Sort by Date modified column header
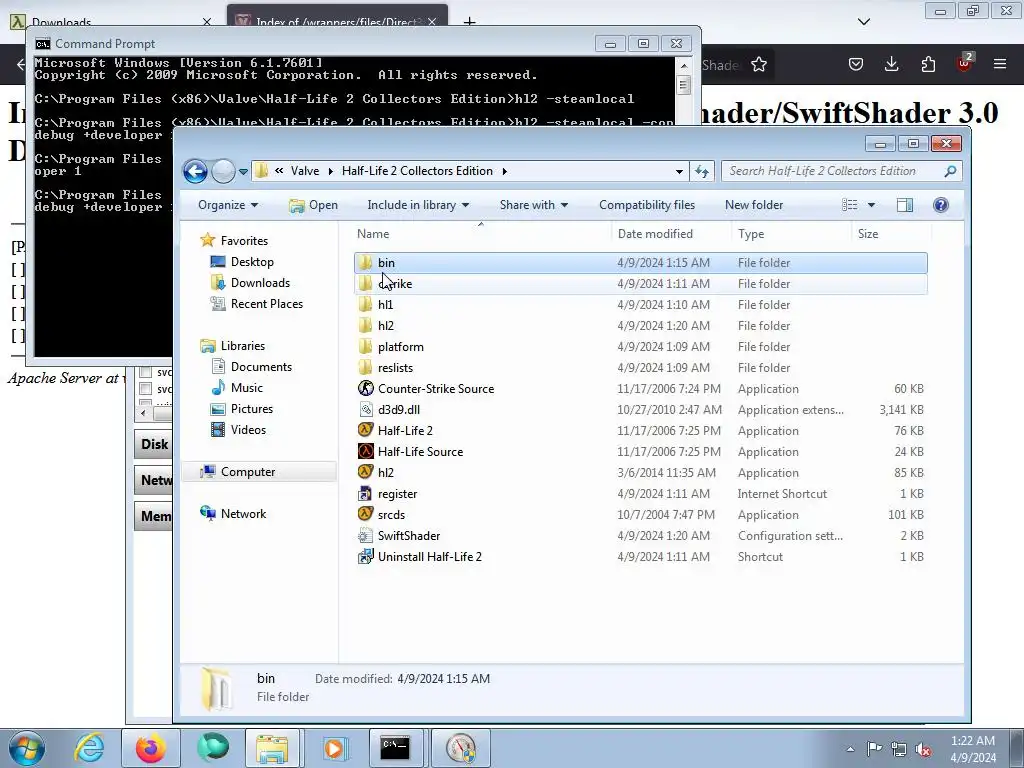 (671, 234)
